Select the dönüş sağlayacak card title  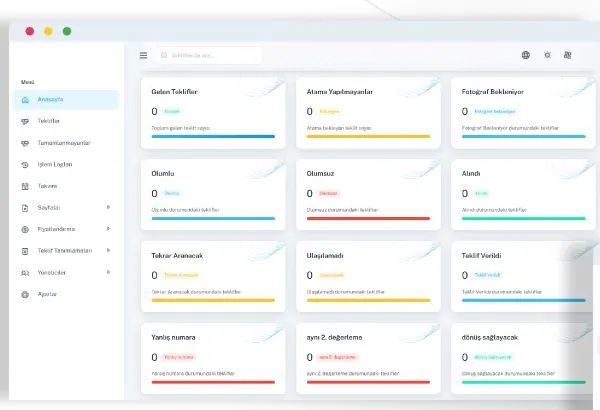click(x=489, y=337)
